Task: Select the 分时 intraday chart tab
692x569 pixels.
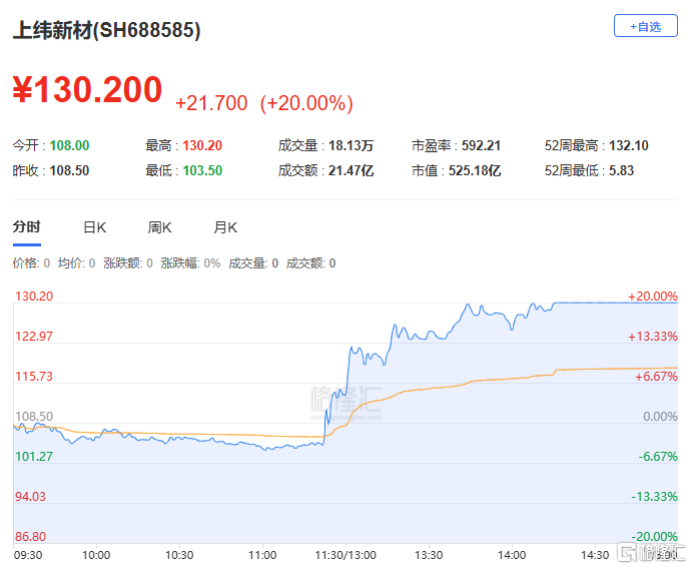Action: 27,228
